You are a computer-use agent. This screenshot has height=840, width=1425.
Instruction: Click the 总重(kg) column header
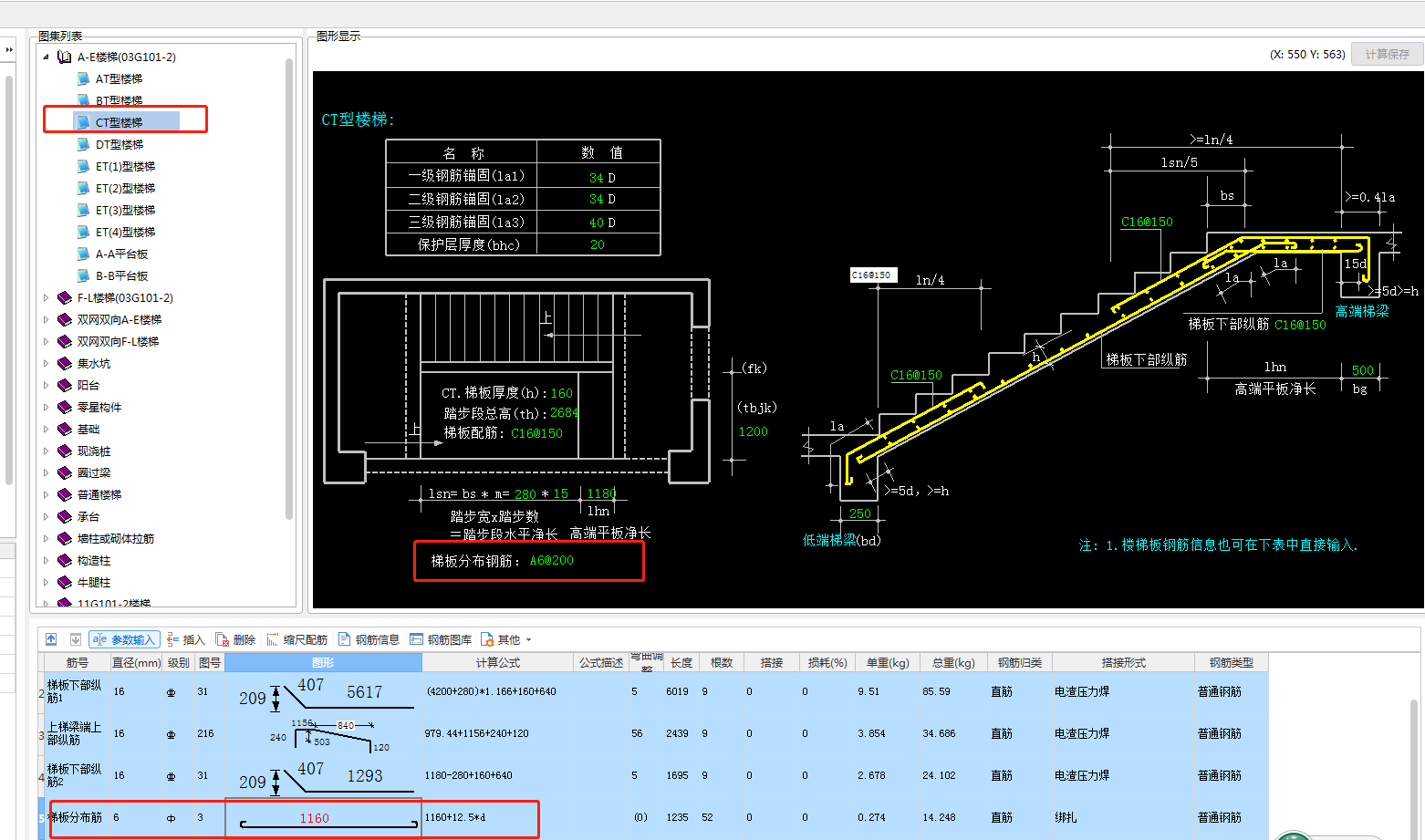[953, 662]
